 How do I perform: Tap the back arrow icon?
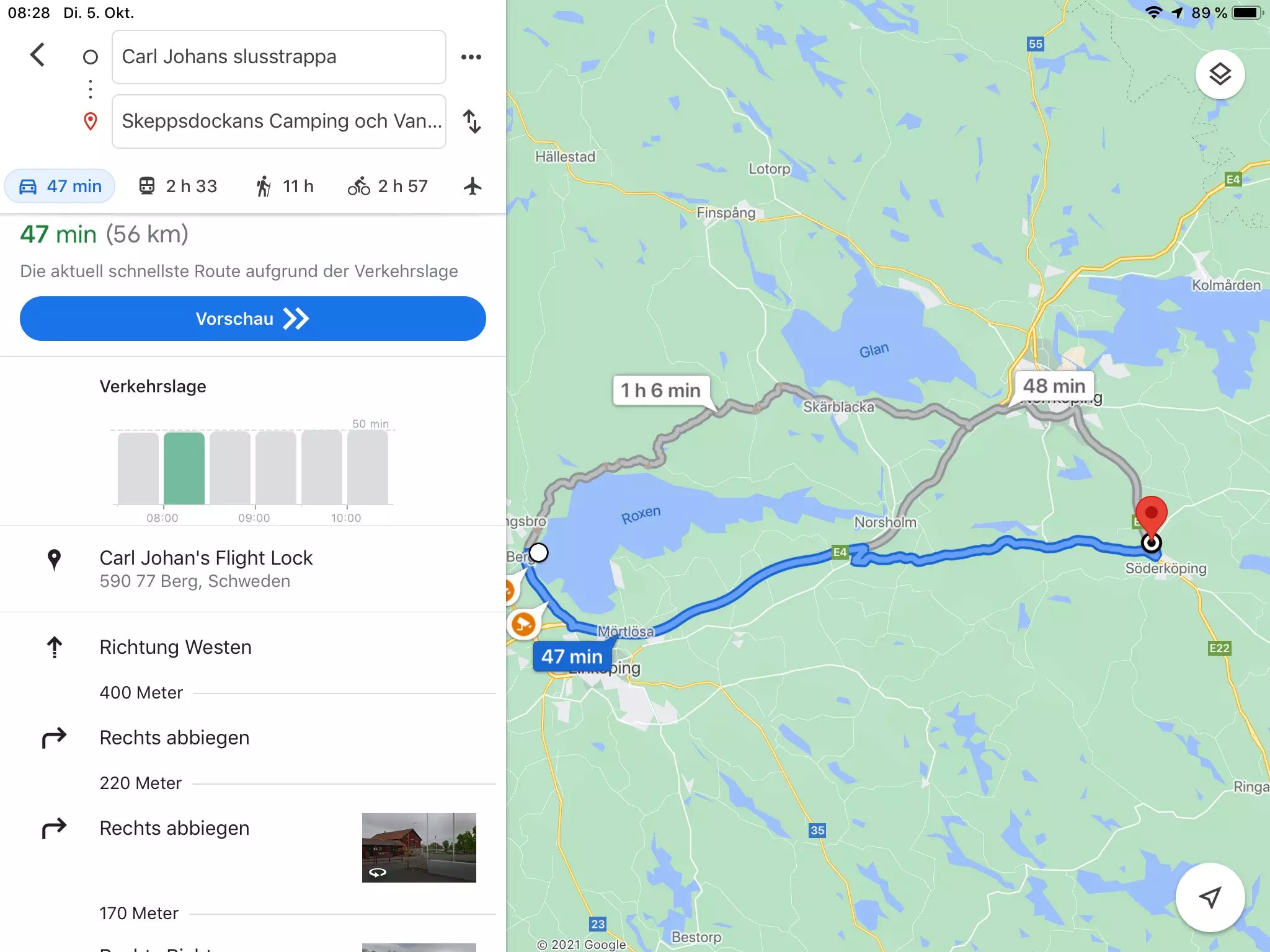pos(37,55)
